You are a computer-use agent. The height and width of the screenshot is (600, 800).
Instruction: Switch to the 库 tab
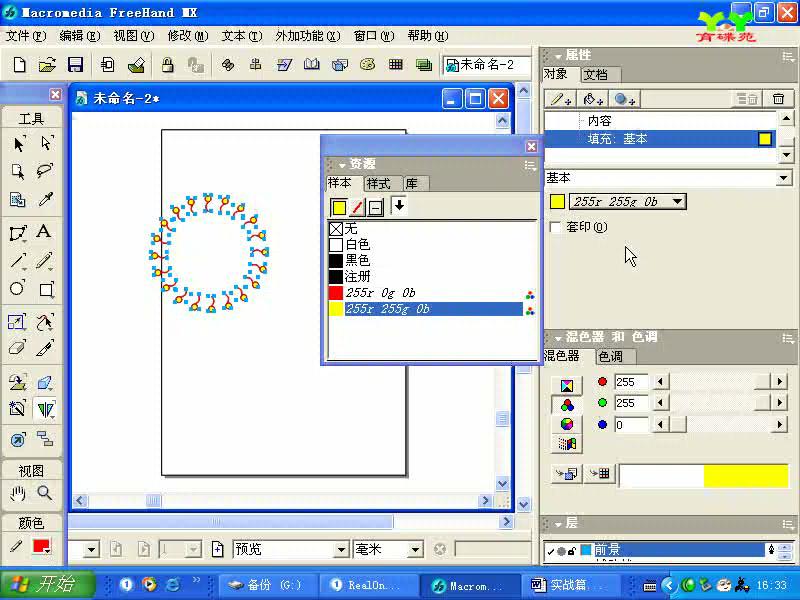click(412, 184)
